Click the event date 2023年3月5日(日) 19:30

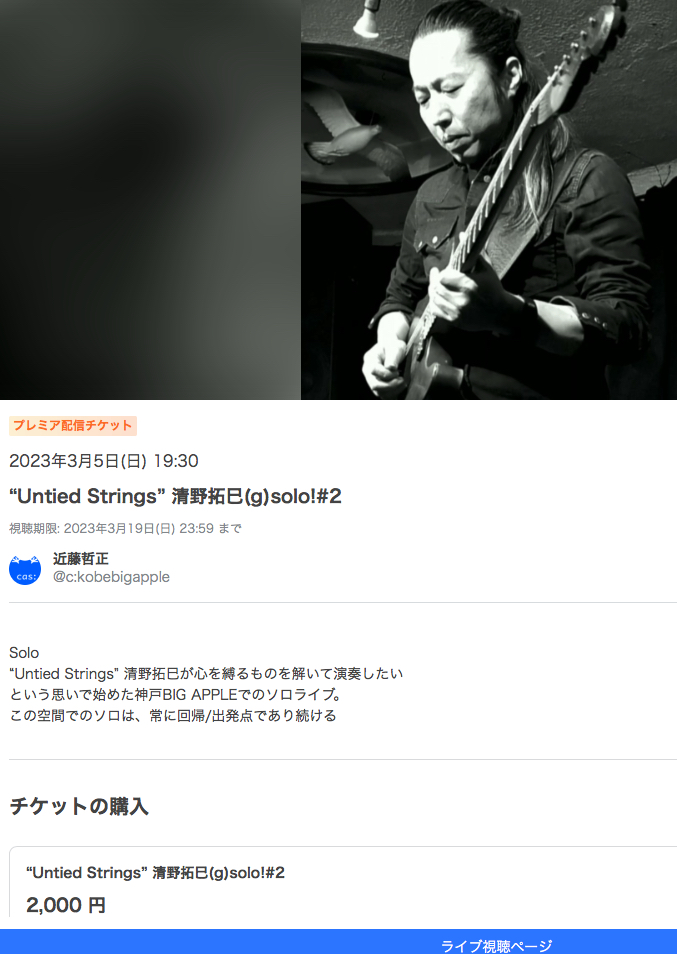[x=103, y=461]
